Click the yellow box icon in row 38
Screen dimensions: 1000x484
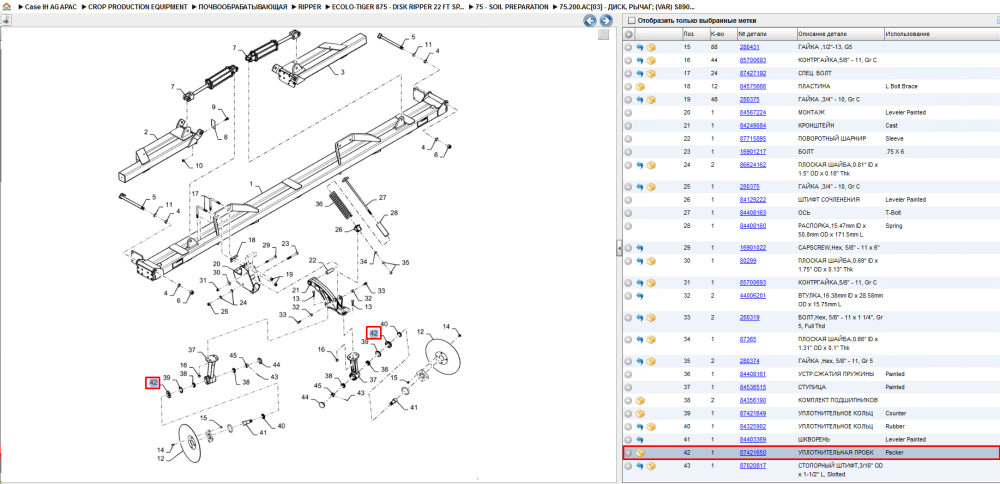click(x=640, y=400)
